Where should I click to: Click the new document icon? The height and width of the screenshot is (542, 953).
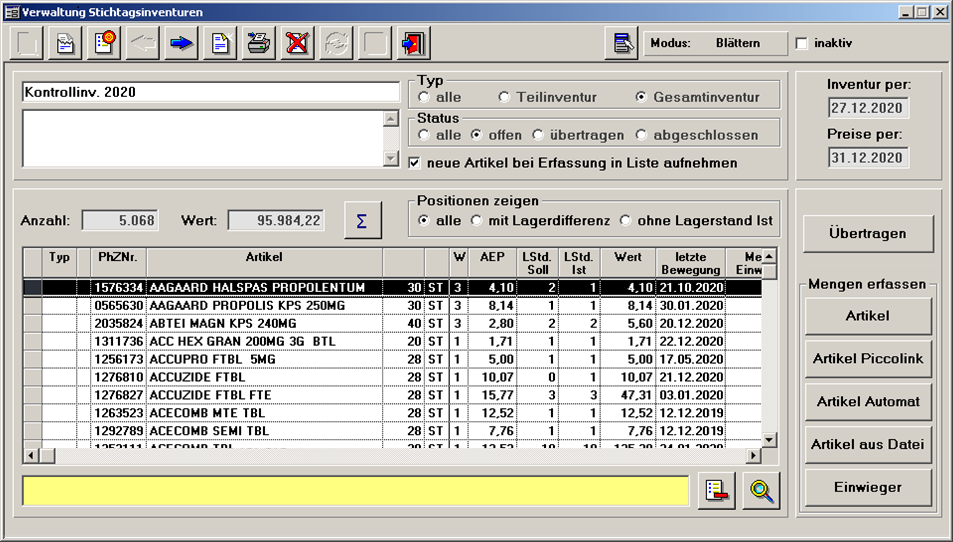[x=220, y=44]
